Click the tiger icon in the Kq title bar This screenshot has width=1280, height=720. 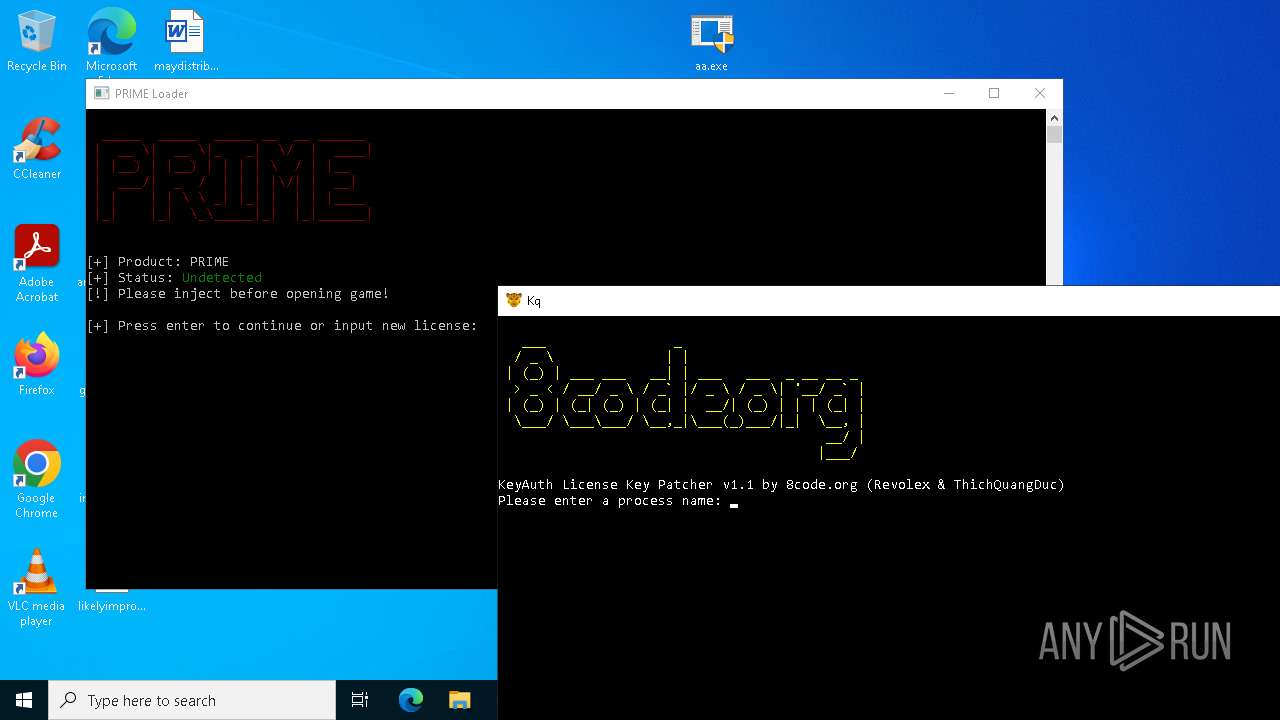pos(513,300)
